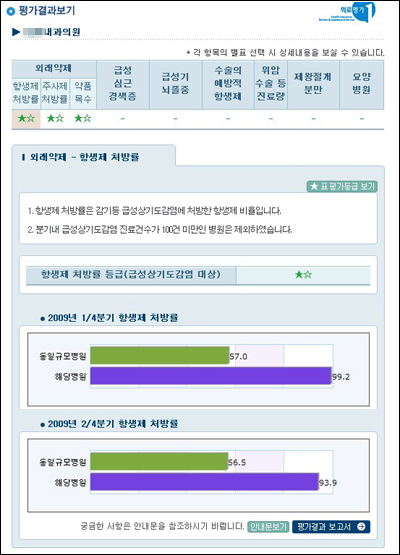Select the 제왕절개 분만 column header

(313, 83)
